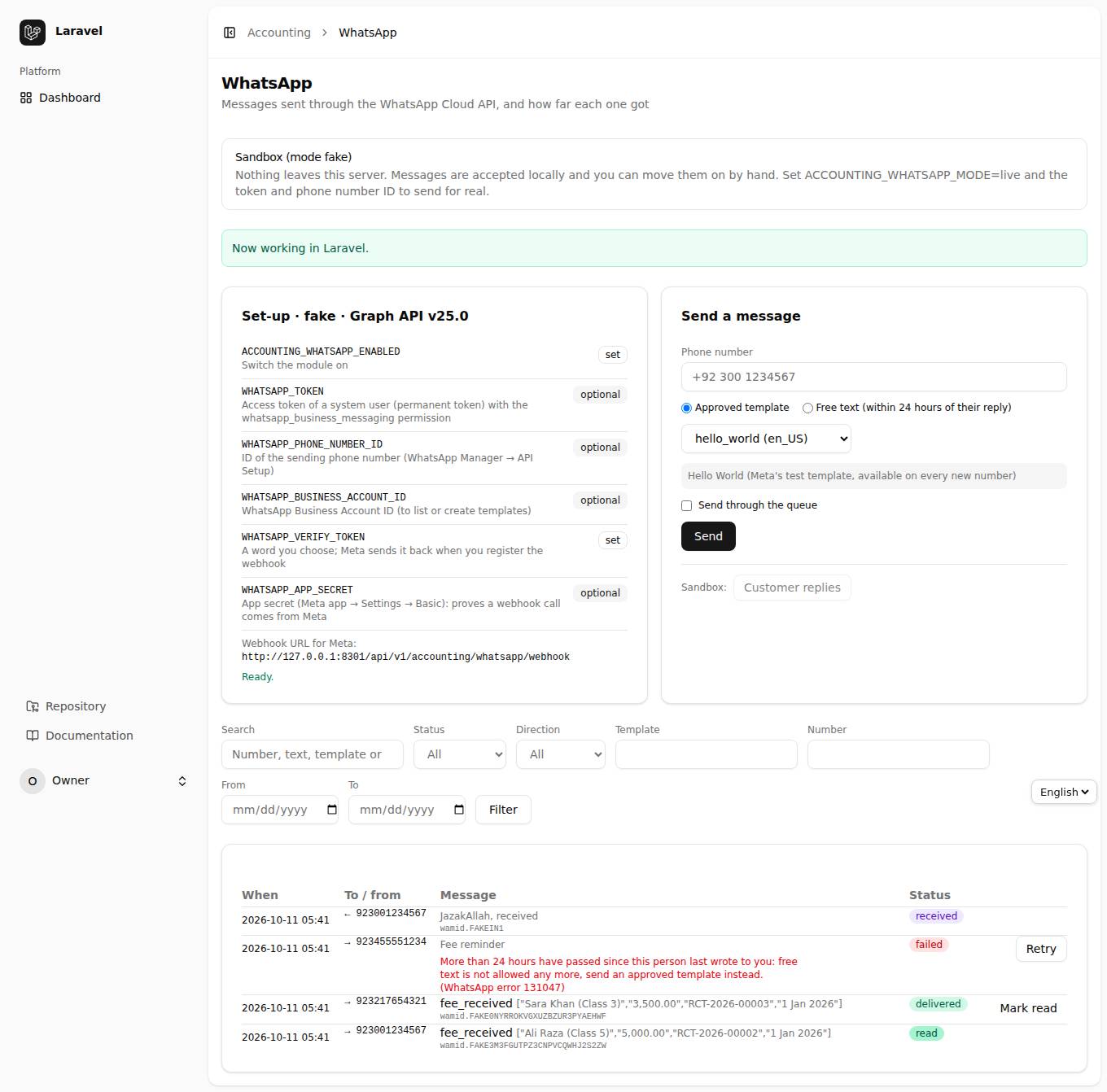Click the Search messages input field
Screen dimensions: 1107x1092
[x=313, y=754]
